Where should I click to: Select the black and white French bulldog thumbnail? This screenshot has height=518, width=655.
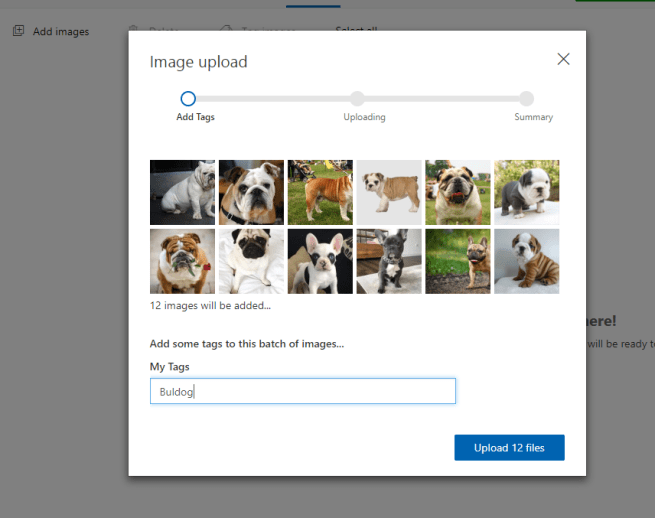point(320,261)
